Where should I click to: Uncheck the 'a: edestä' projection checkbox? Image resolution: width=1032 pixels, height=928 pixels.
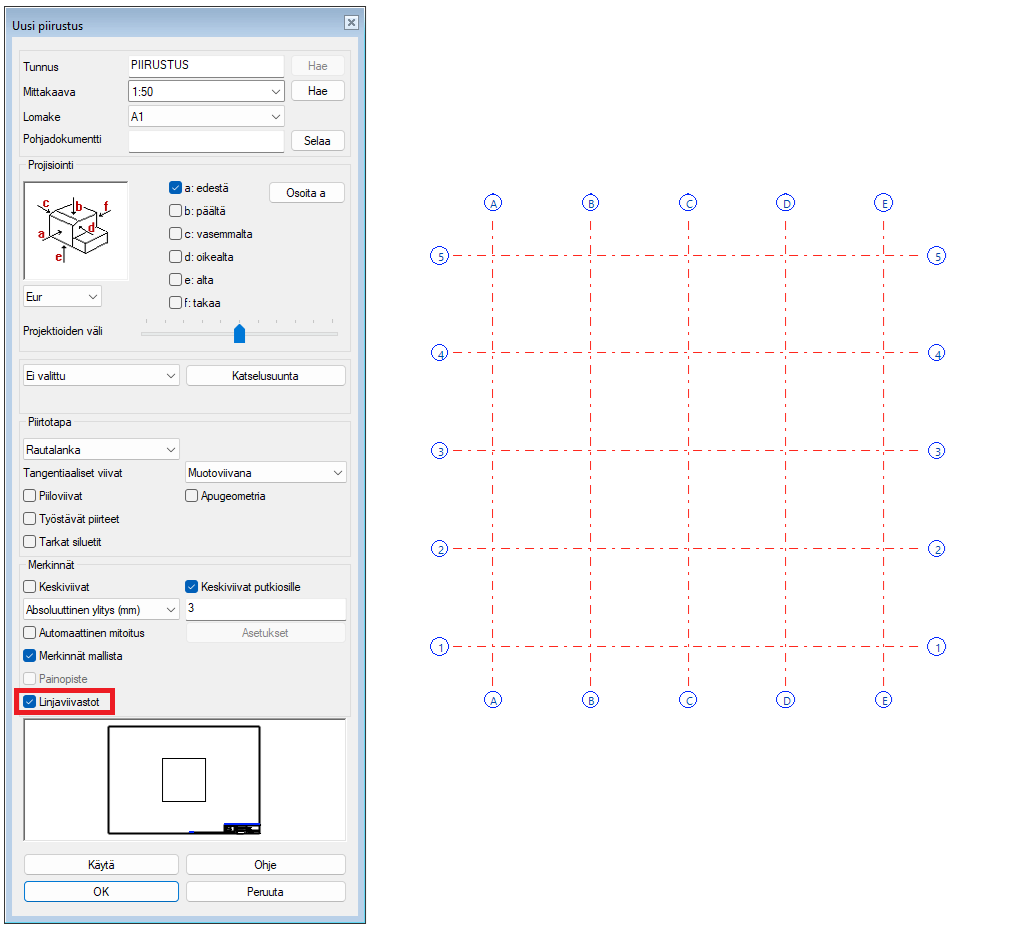point(176,187)
